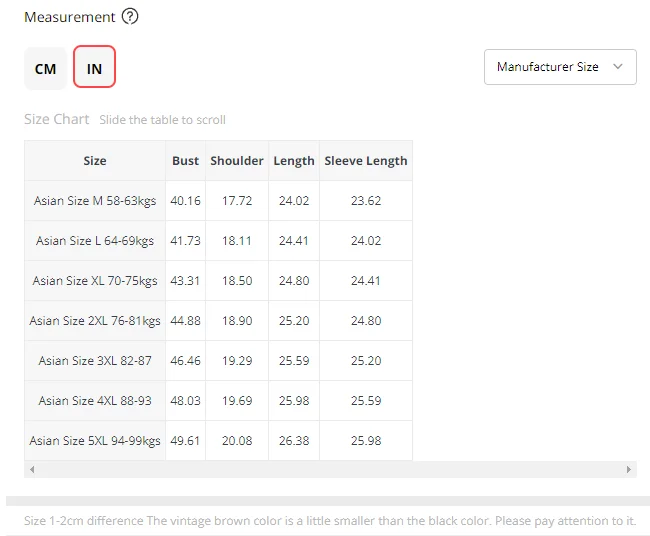Click the bust value 48.03

click(185, 401)
